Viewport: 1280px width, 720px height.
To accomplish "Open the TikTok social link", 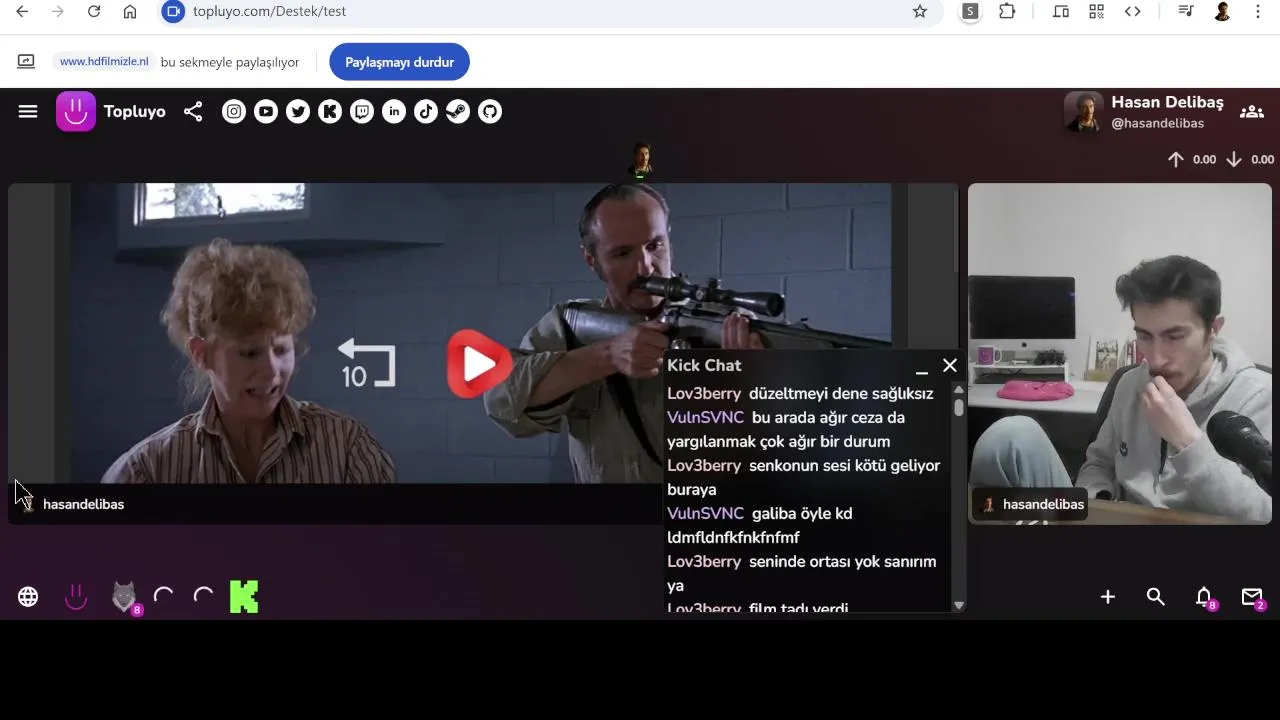I will click(426, 112).
